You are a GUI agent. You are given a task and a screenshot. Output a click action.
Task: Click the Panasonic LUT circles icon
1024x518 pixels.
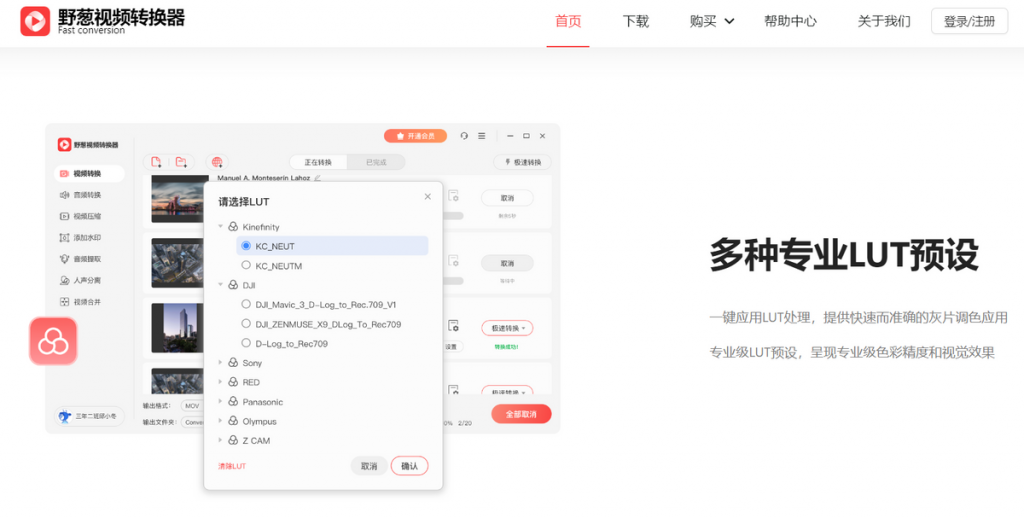(x=233, y=402)
